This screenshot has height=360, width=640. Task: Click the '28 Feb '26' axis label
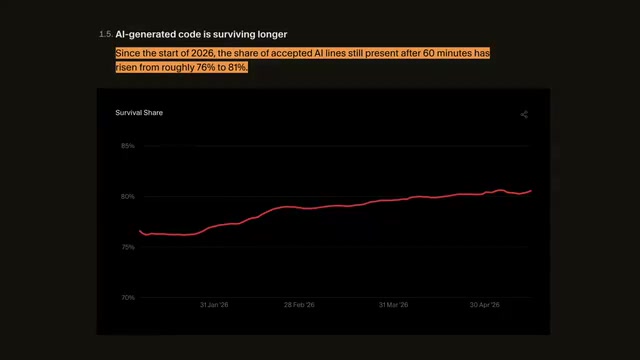coord(299,305)
